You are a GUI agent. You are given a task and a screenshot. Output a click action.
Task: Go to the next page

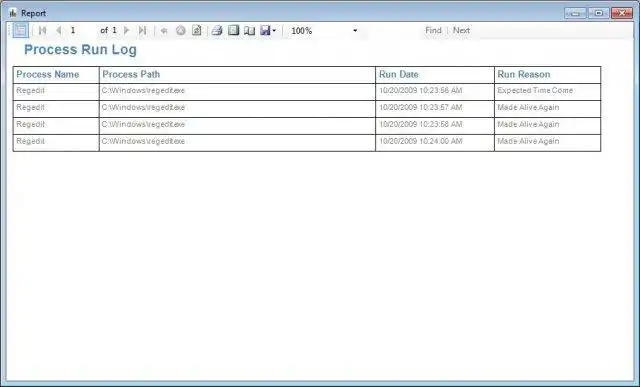pos(127,30)
